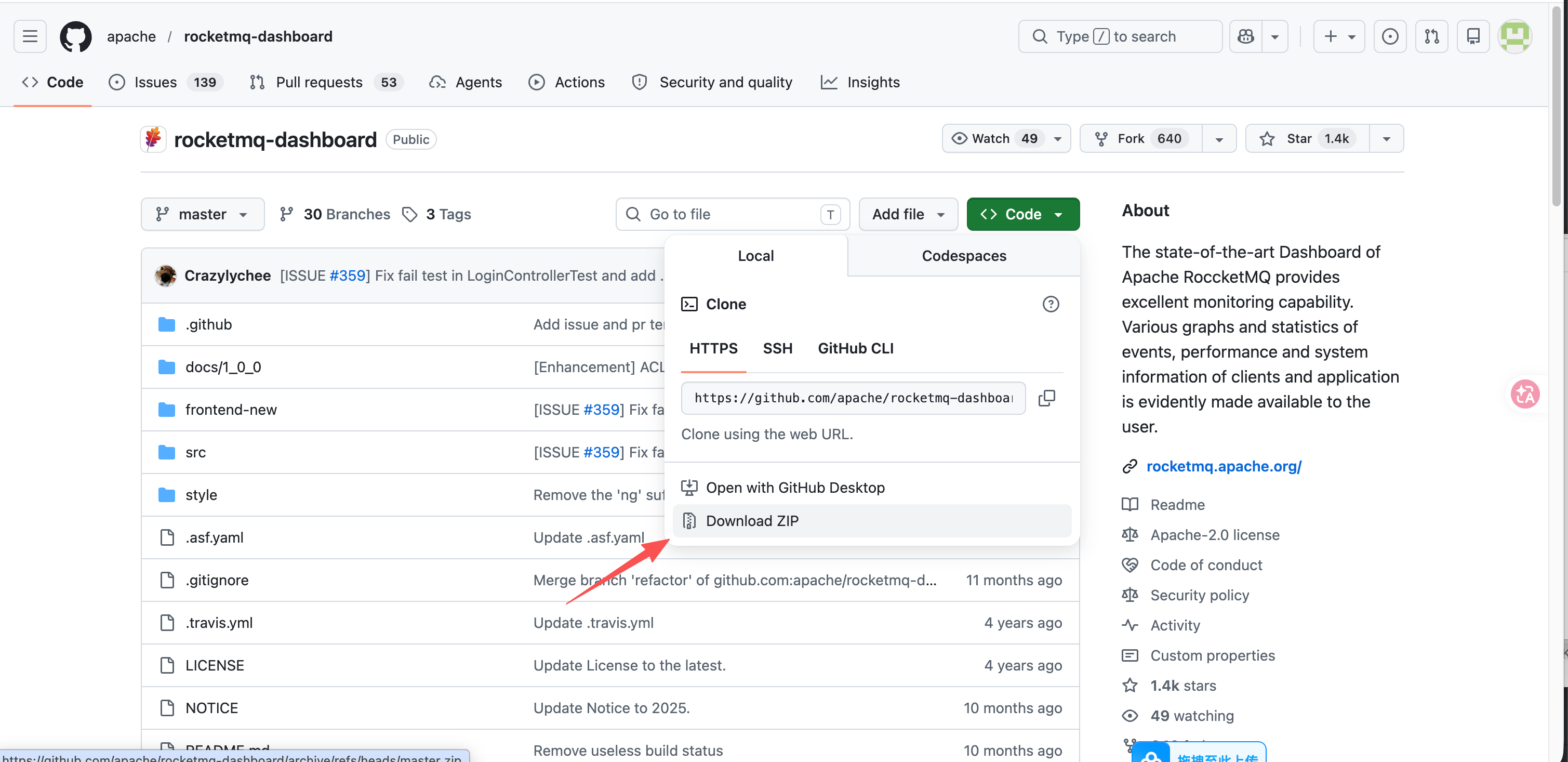Viewport: 1568px width, 762px height.
Task: Expand the Add file dropdown
Action: tap(908, 214)
